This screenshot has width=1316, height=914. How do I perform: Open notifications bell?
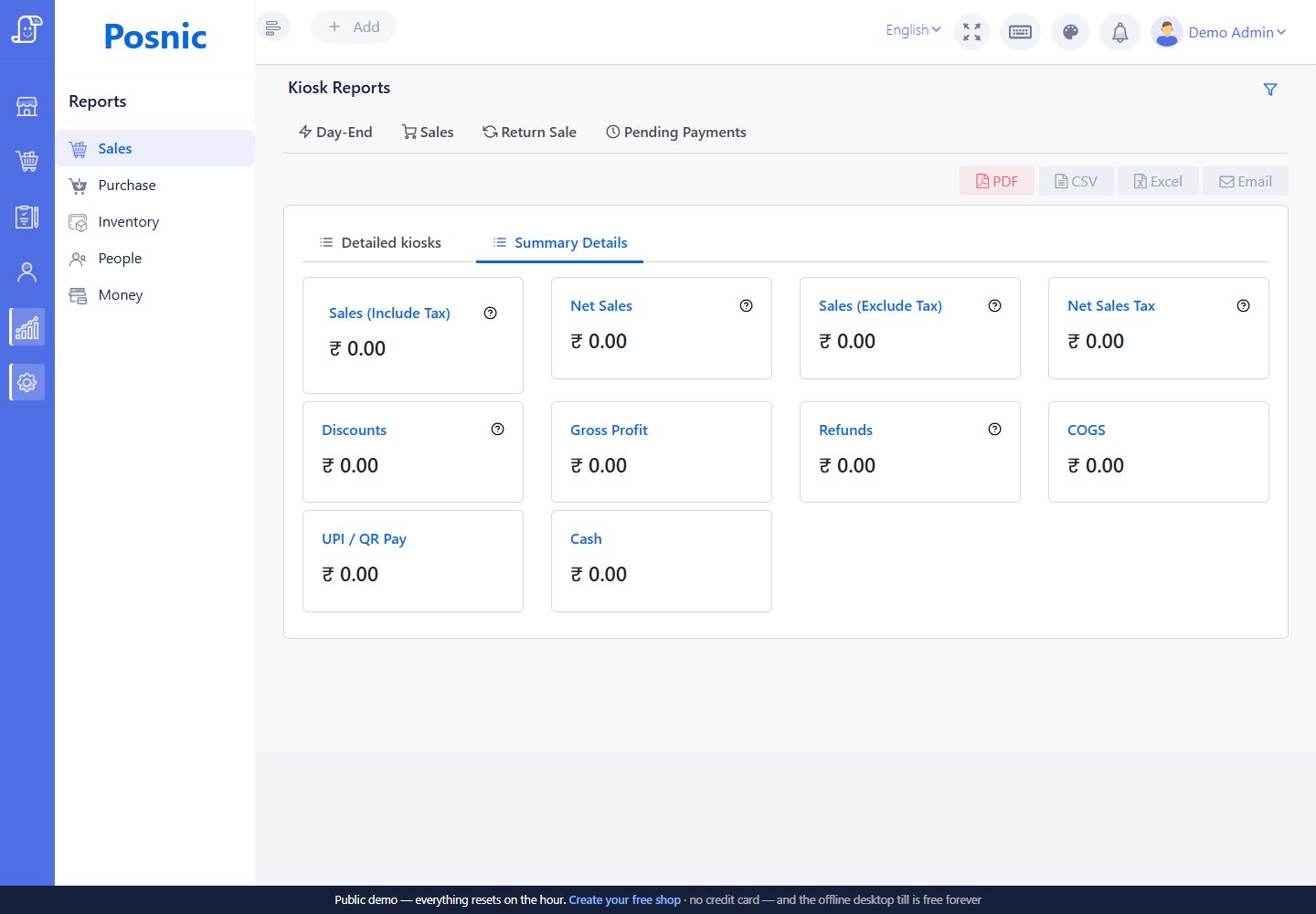click(x=1120, y=33)
